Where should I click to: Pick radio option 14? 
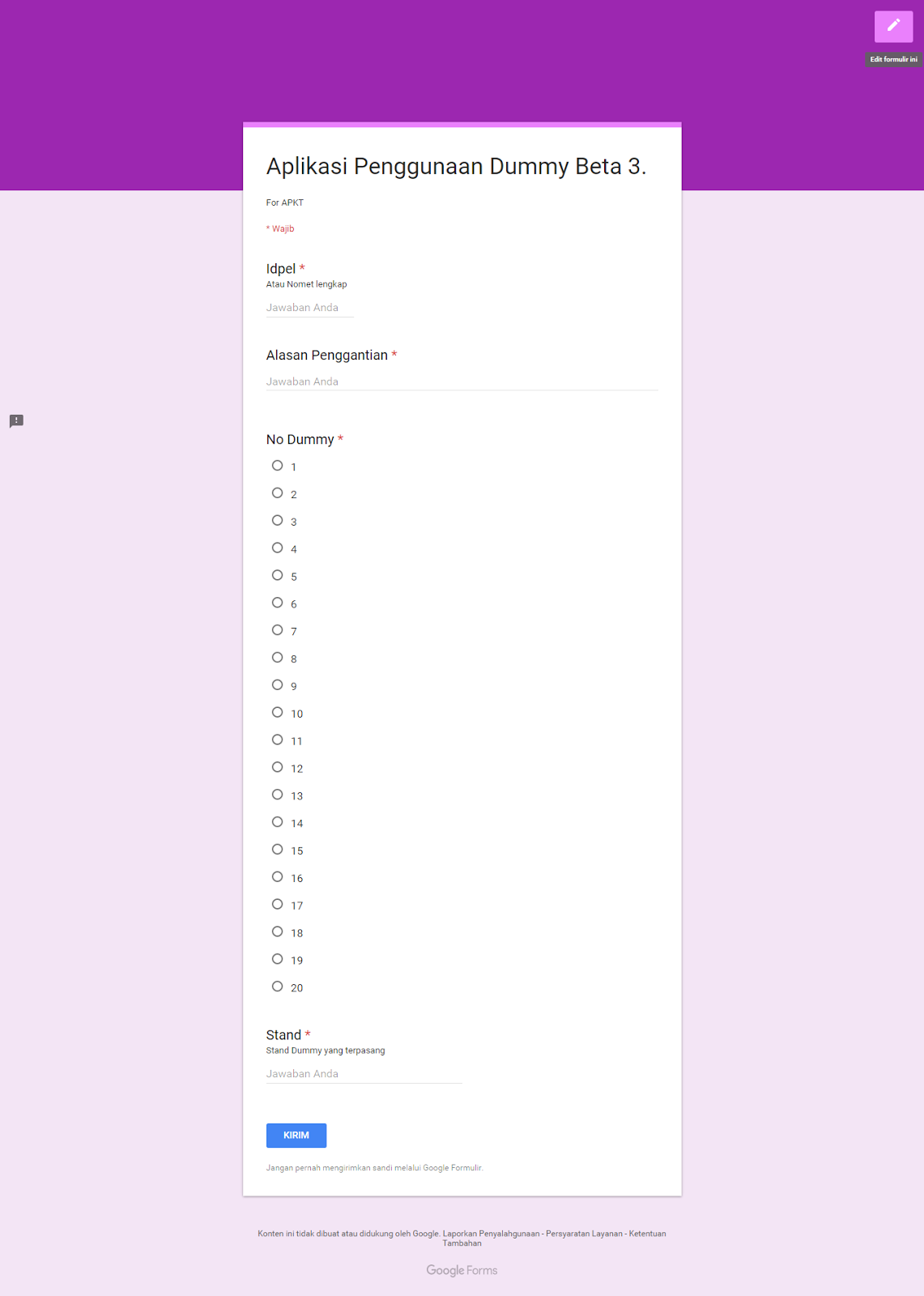tap(277, 822)
